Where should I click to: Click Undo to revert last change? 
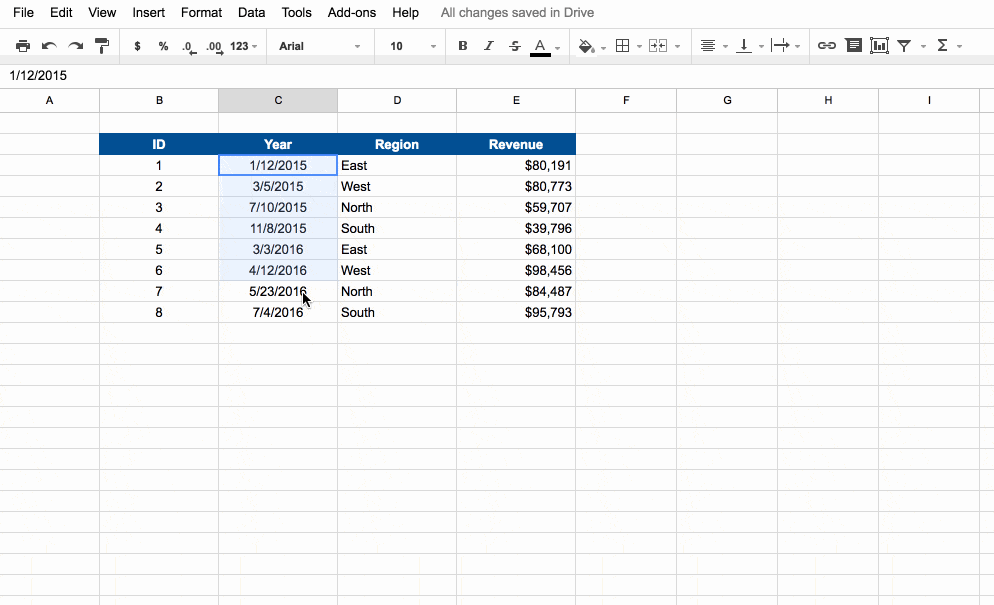tap(48, 45)
